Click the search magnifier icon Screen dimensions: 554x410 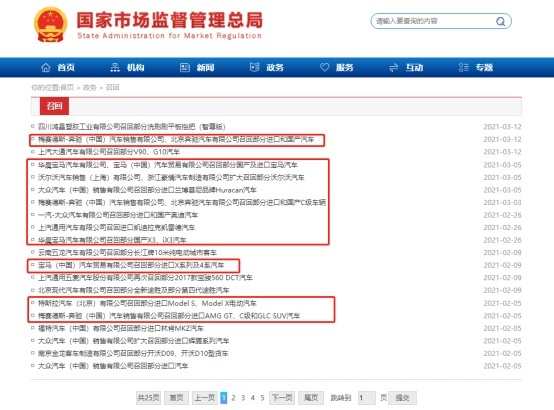click(500, 22)
